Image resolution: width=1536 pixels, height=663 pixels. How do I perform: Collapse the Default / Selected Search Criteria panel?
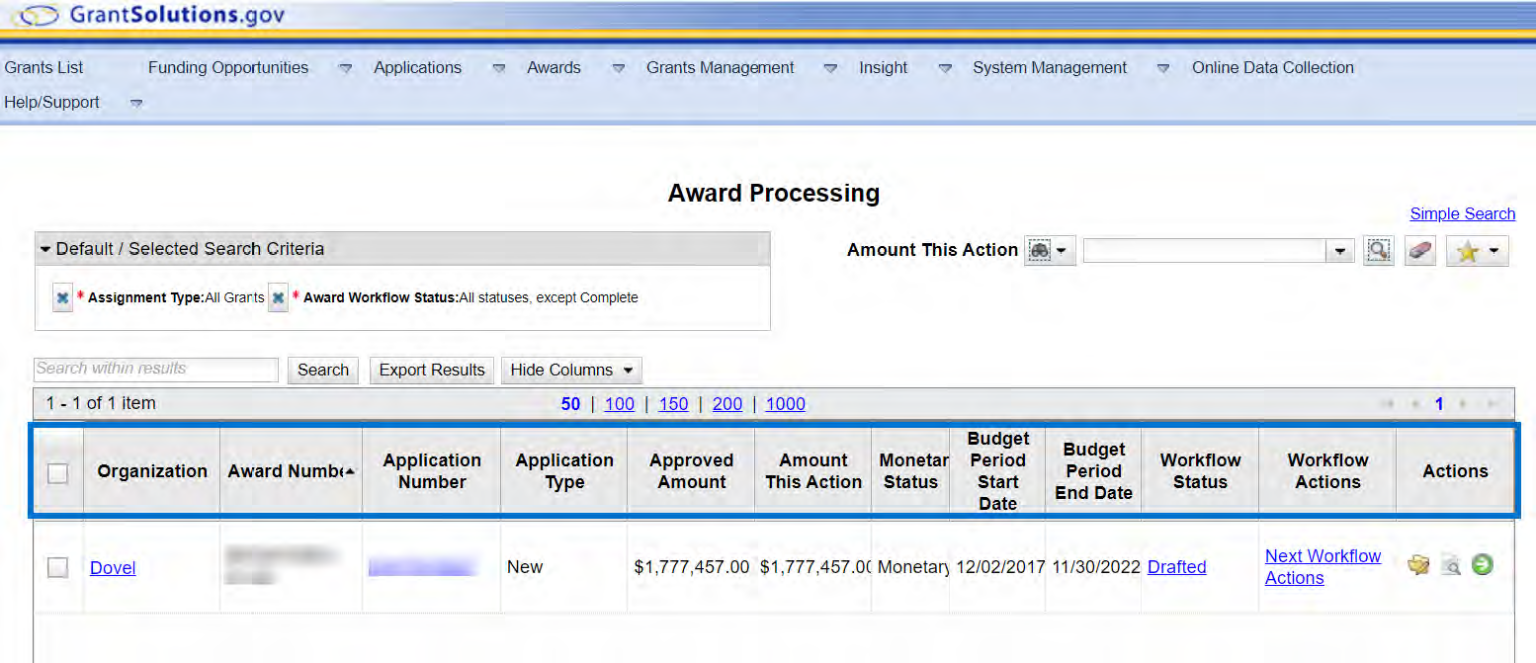click(45, 249)
